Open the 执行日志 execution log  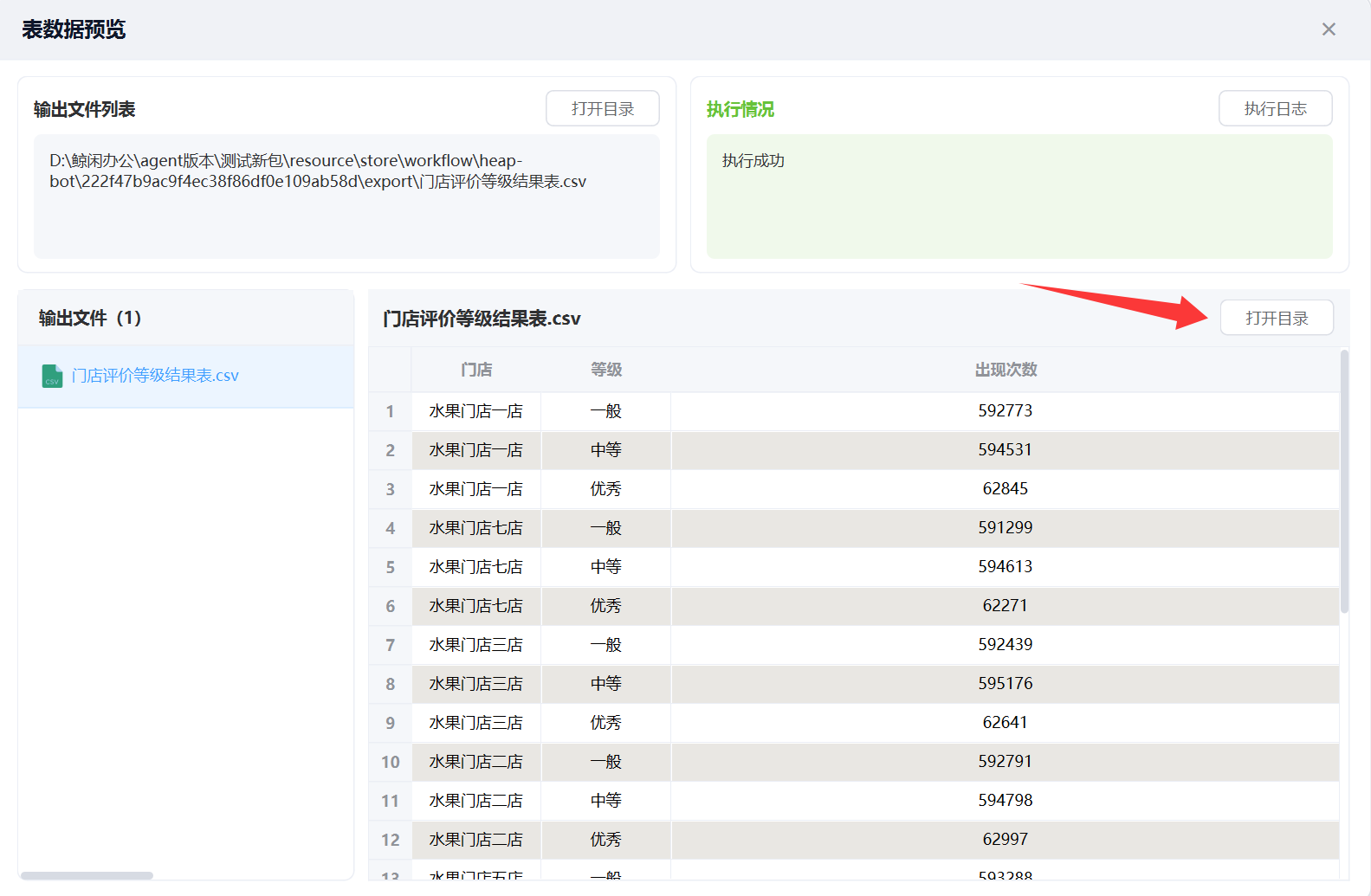[1275, 109]
